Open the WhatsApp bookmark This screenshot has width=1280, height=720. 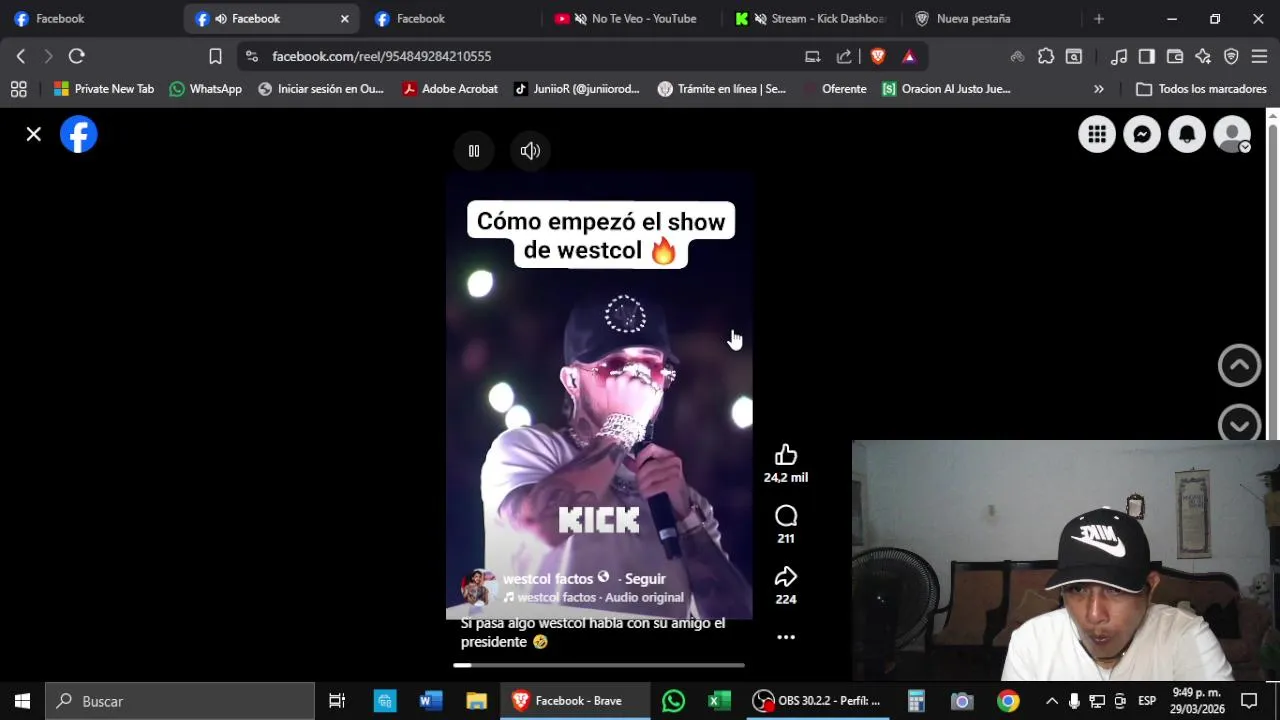[x=206, y=89]
